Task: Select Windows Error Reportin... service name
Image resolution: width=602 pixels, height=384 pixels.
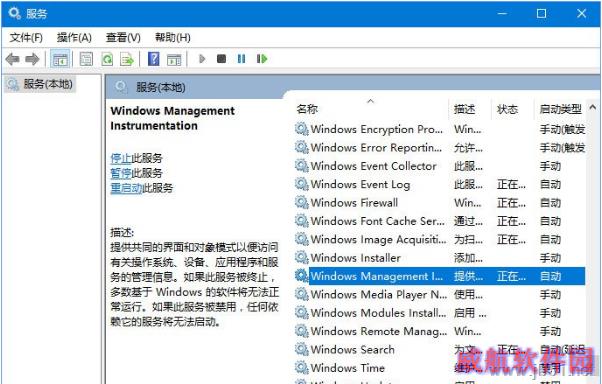Action: pyautogui.click(x=376, y=147)
